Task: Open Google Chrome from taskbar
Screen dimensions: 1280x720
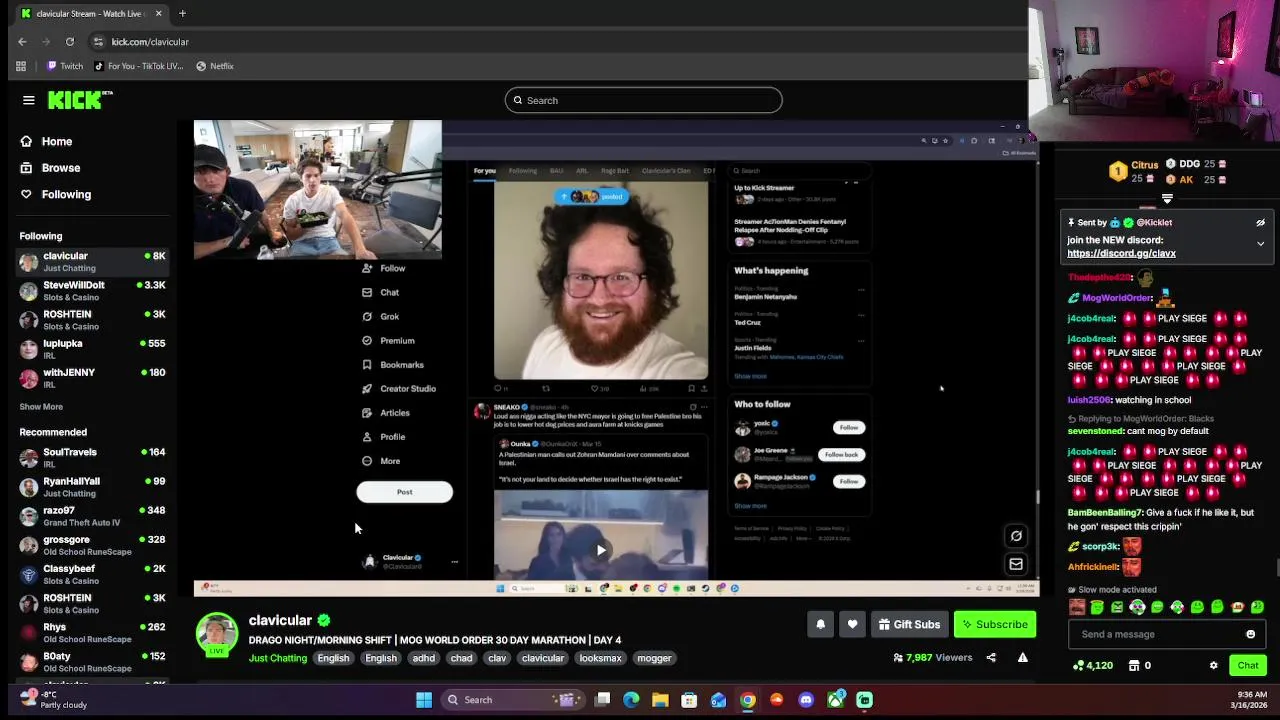Action: coord(748,700)
